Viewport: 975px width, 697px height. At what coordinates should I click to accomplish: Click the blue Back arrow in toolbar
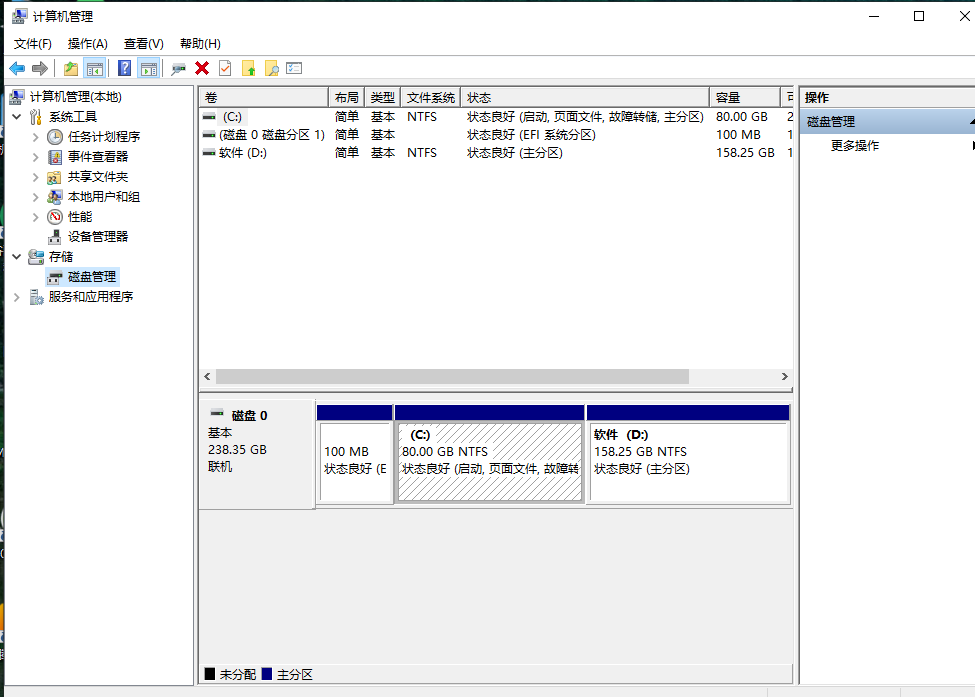click(17, 68)
